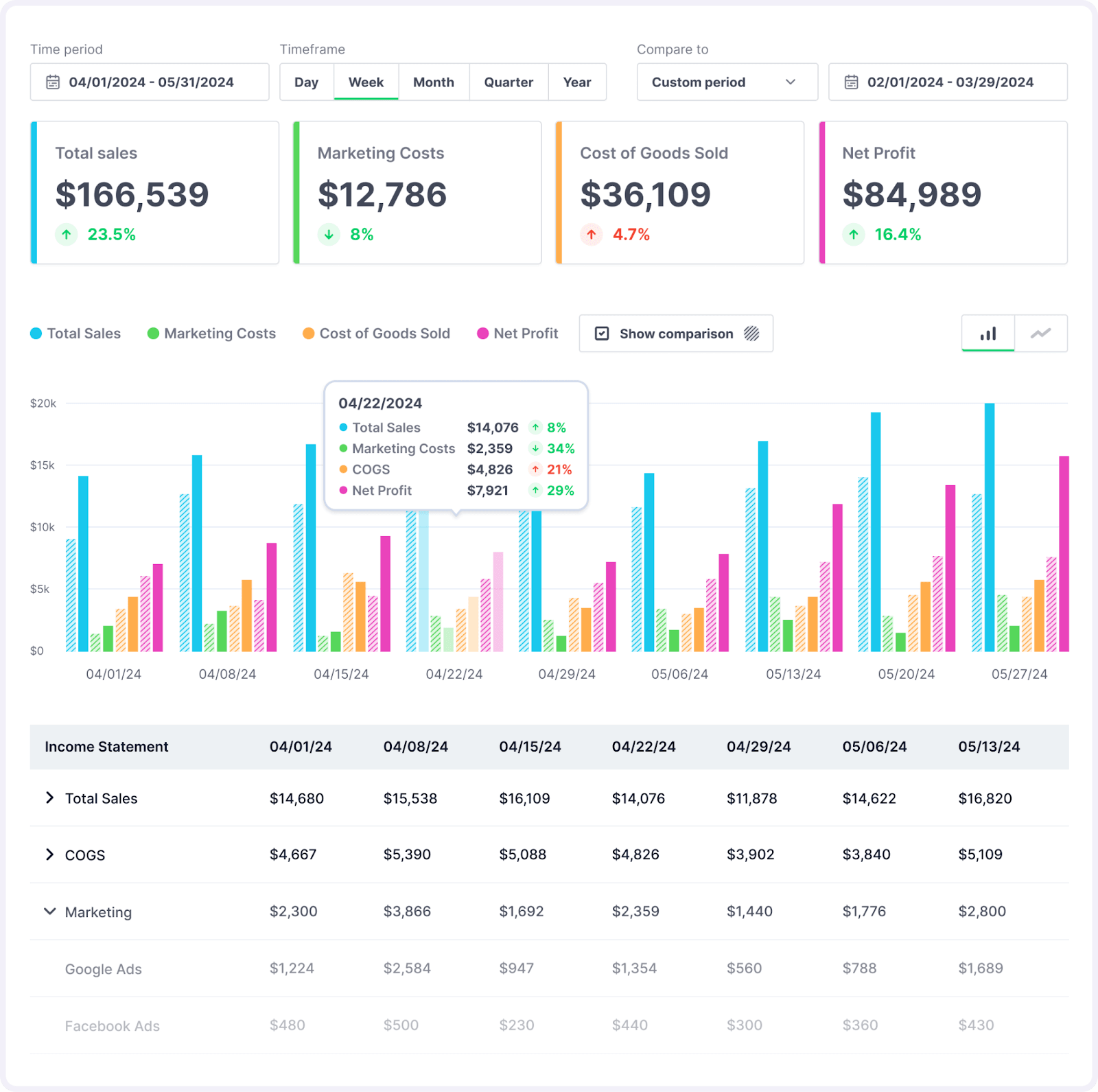The width and height of the screenshot is (1098, 1092).
Task: Click Cost of Goods Sold red up-arrow
Action: (592, 235)
